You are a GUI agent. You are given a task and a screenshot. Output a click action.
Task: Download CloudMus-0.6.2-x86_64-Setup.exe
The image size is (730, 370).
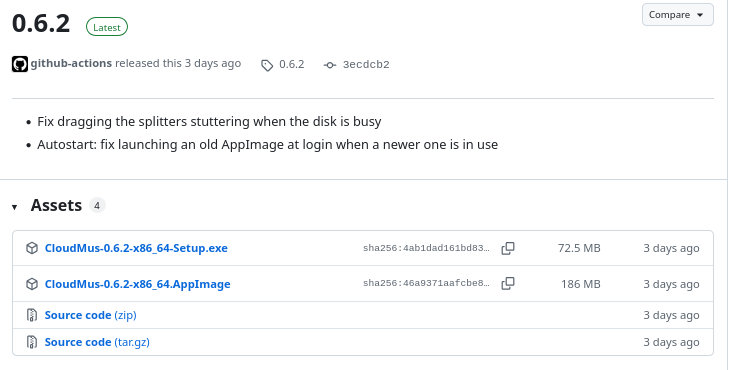tap(136, 248)
